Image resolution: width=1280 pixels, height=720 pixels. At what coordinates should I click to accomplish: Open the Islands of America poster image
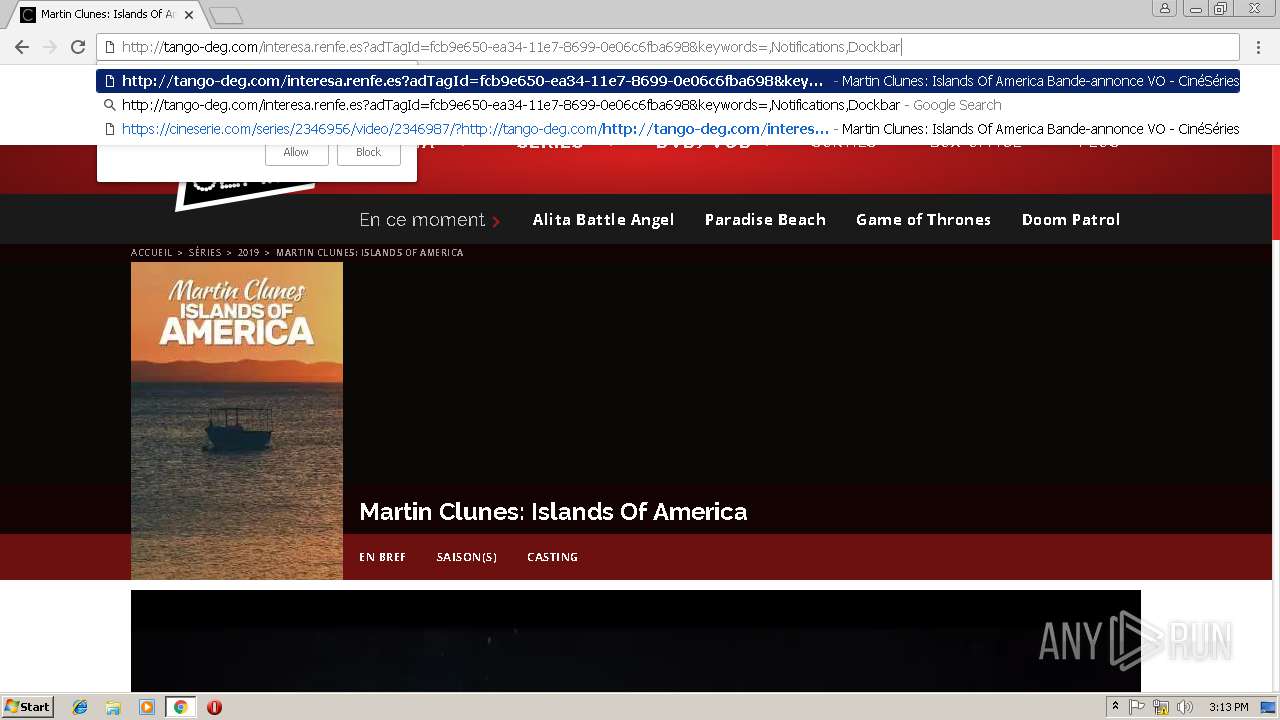[237, 421]
